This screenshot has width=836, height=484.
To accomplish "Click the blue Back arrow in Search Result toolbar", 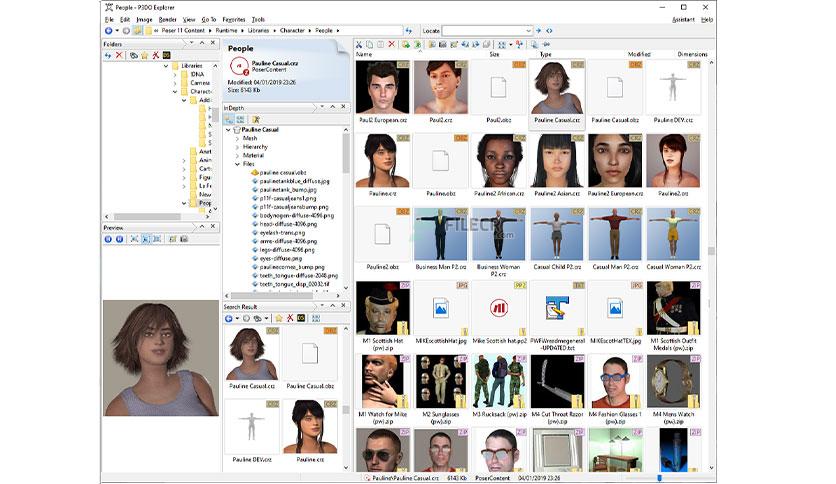I will (229, 318).
